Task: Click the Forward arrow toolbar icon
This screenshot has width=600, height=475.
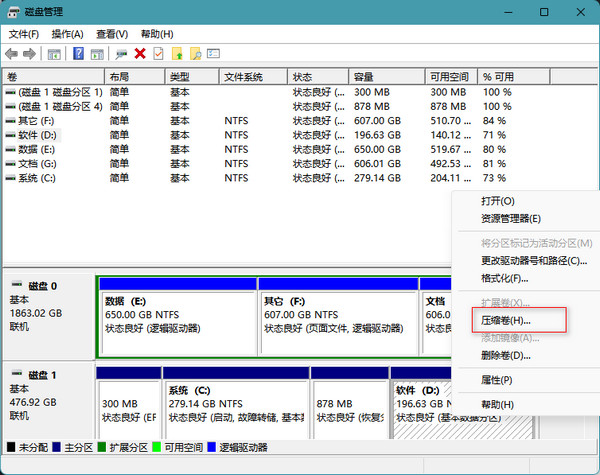Action: click(x=30, y=54)
